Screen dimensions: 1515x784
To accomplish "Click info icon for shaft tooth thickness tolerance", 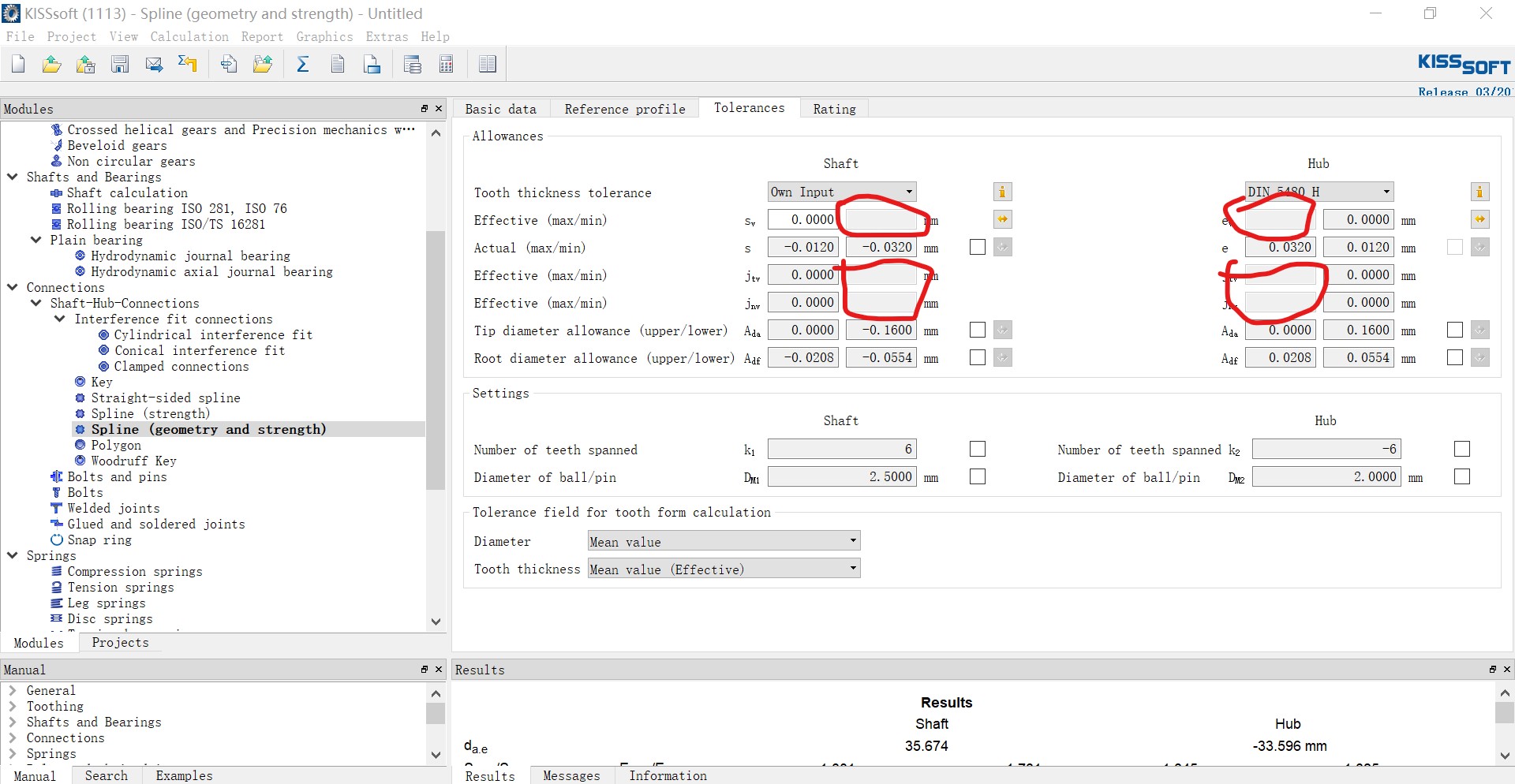I will point(1002,192).
